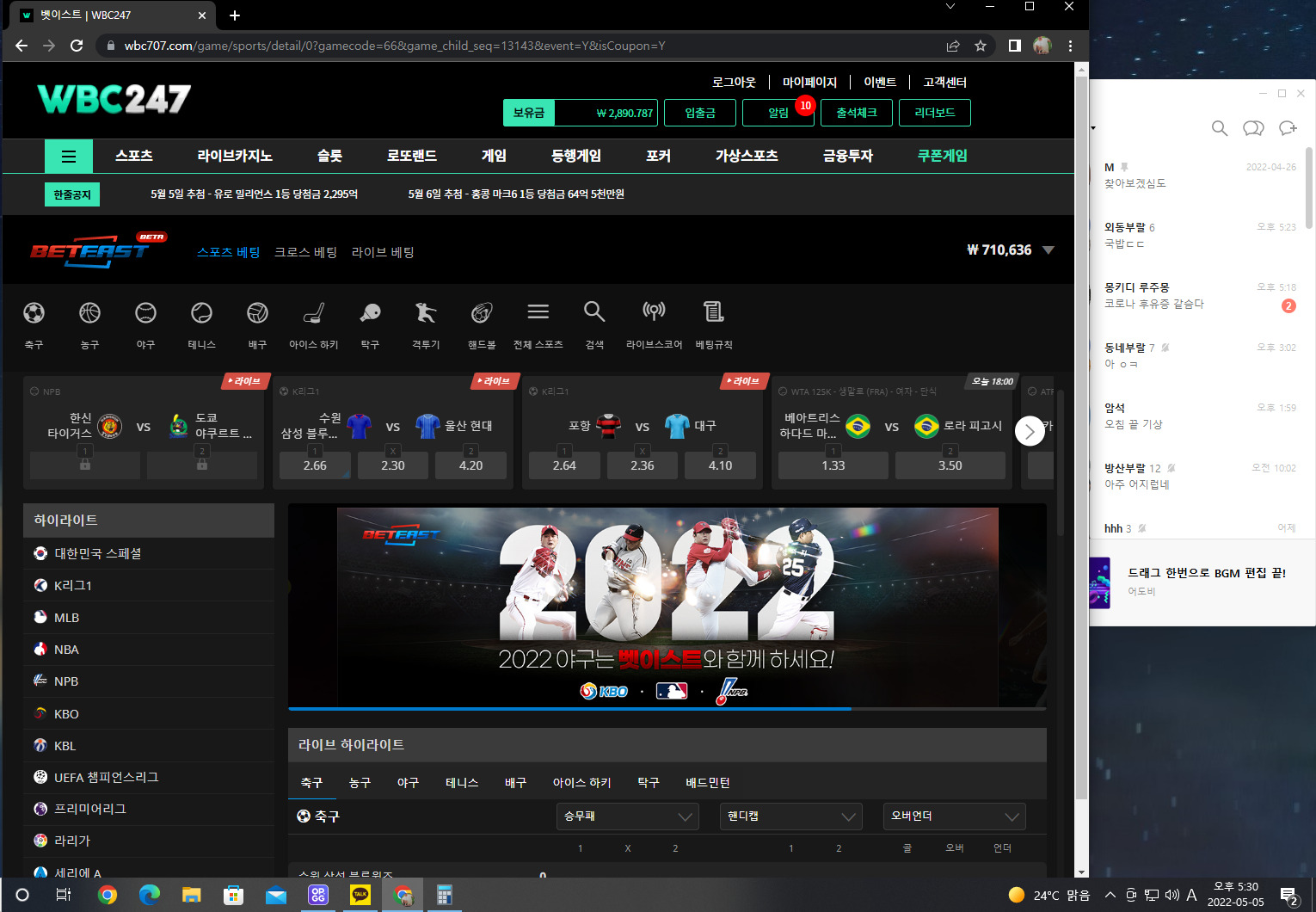Open MLB in highlights list

coord(149,618)
